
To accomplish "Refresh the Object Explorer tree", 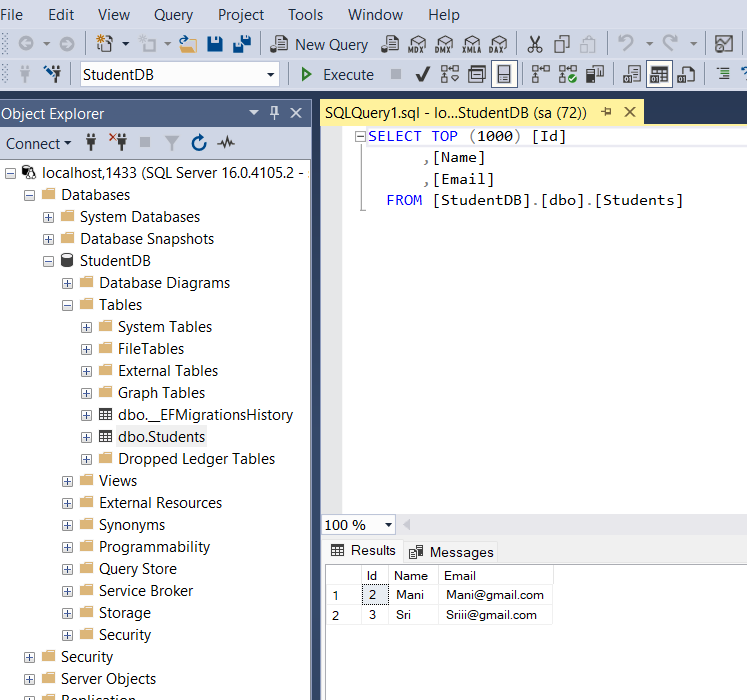I will pos(199,143).
